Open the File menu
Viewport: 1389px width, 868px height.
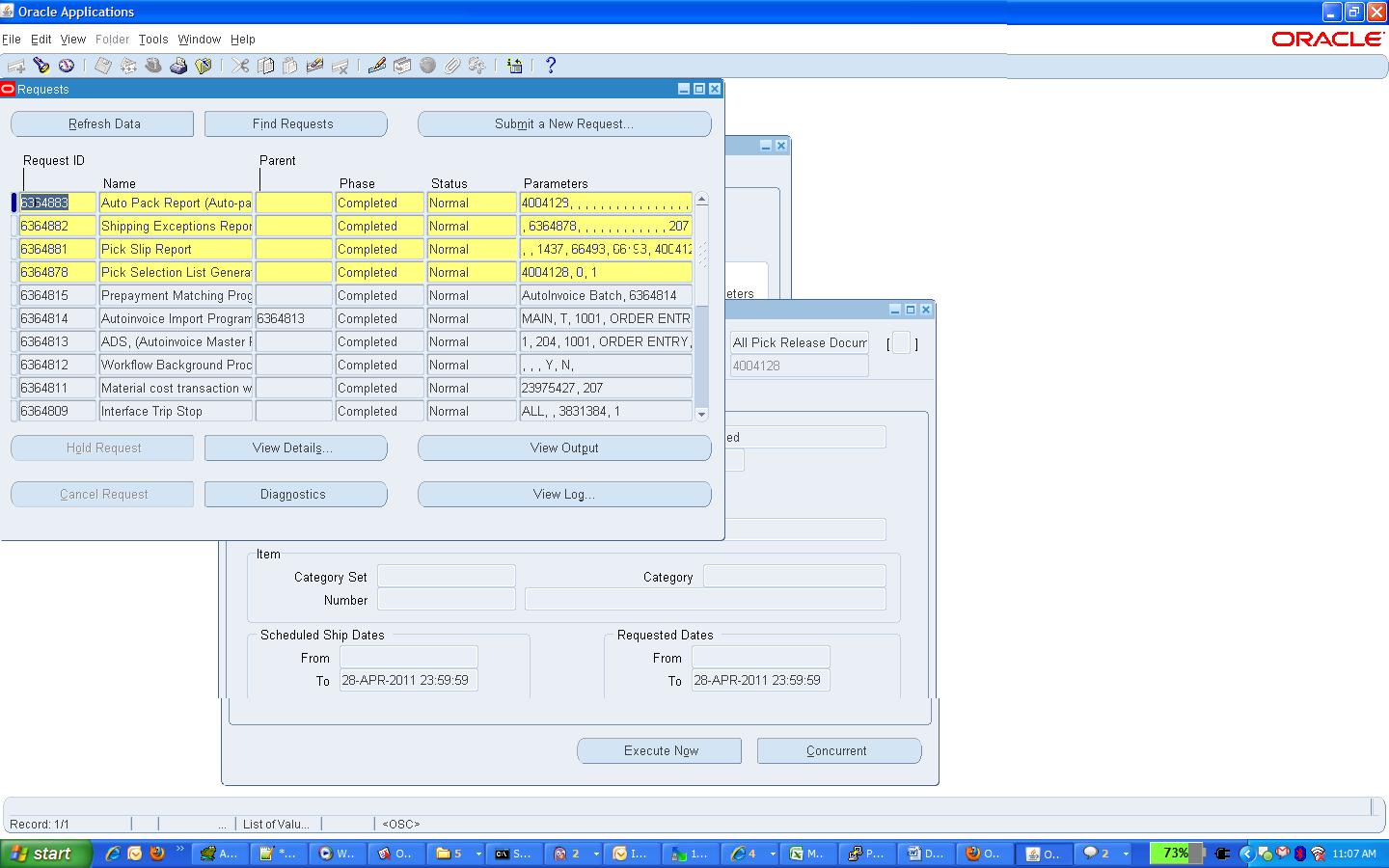pyautogui.click(x=12, y=40)
